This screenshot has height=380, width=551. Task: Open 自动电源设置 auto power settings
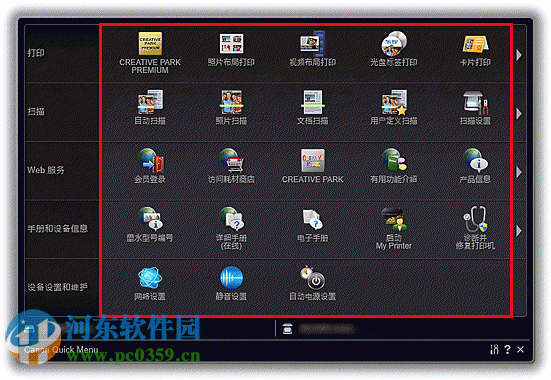[312, 278]
